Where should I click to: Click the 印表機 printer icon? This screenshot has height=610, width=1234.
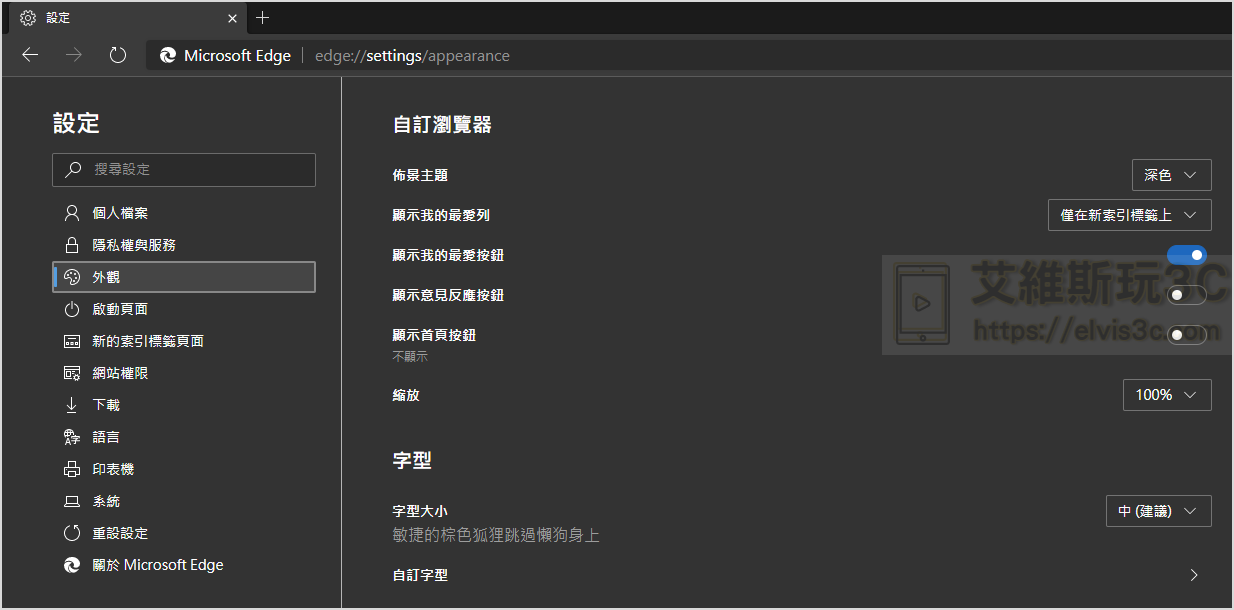[71, 469]
